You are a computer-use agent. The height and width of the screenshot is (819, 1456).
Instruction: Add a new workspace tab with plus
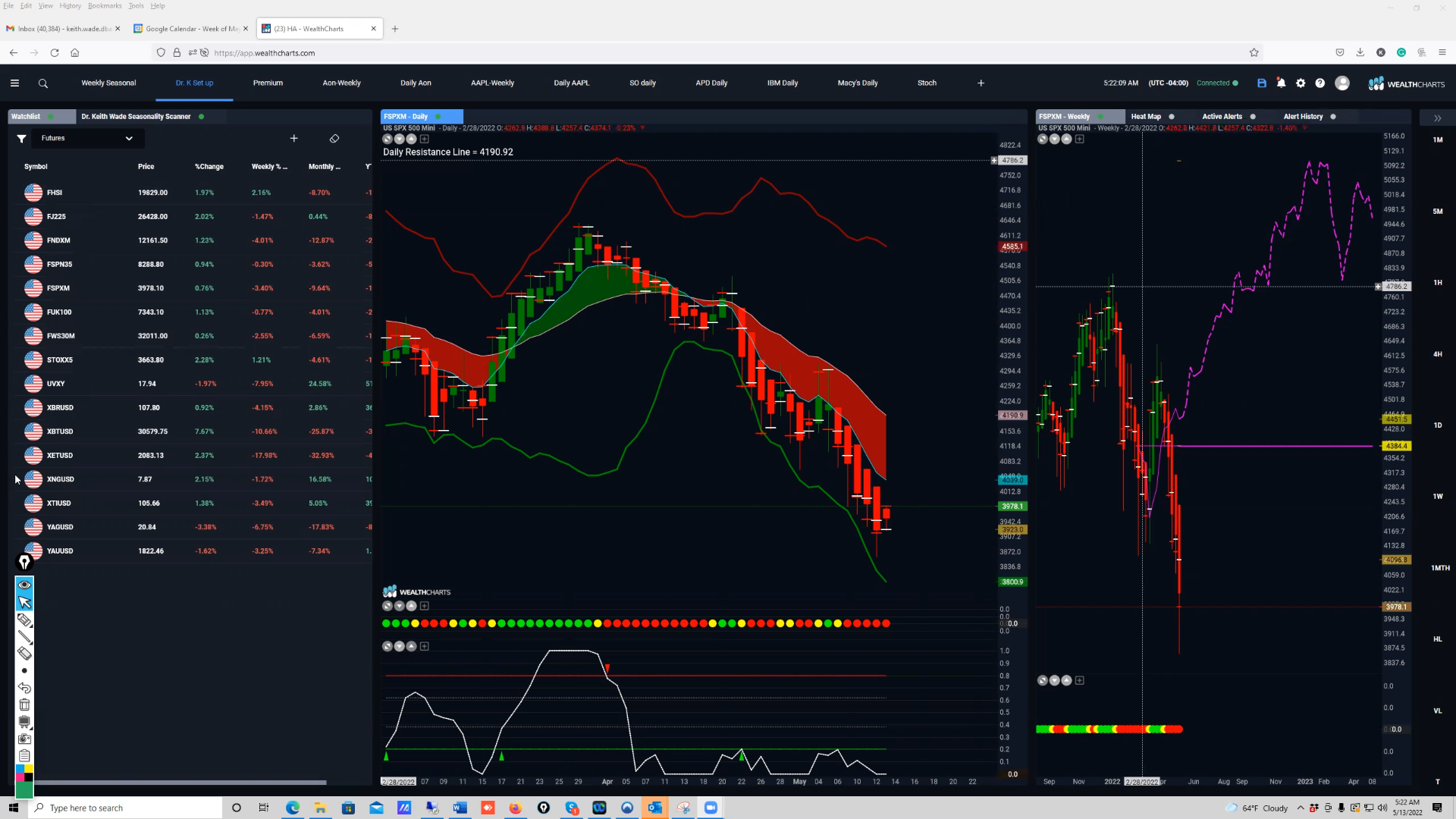(981, 83)
